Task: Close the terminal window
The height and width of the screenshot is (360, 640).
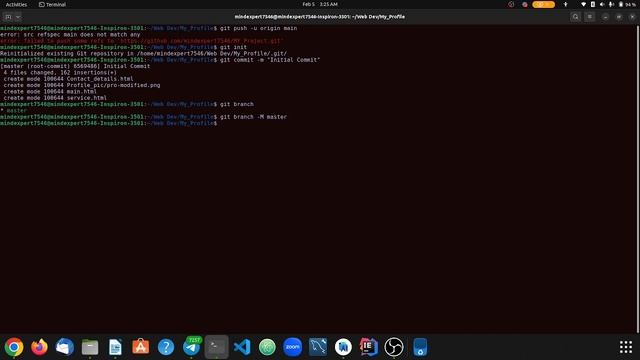Action: [632, 17]
